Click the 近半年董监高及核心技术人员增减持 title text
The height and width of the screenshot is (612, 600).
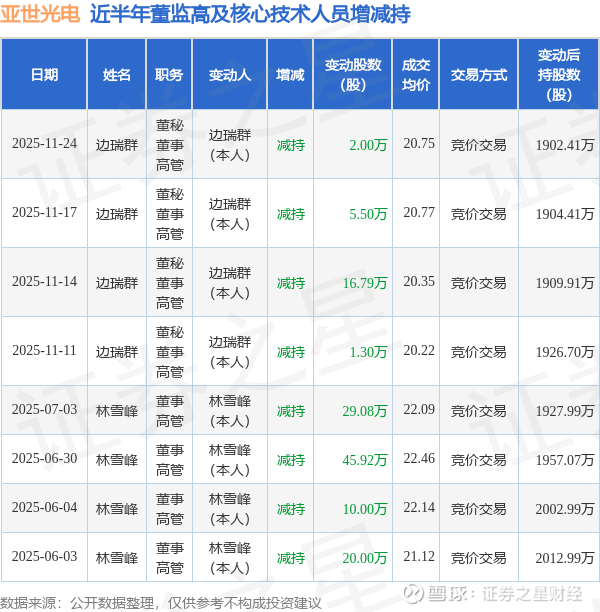coord(250,14)
